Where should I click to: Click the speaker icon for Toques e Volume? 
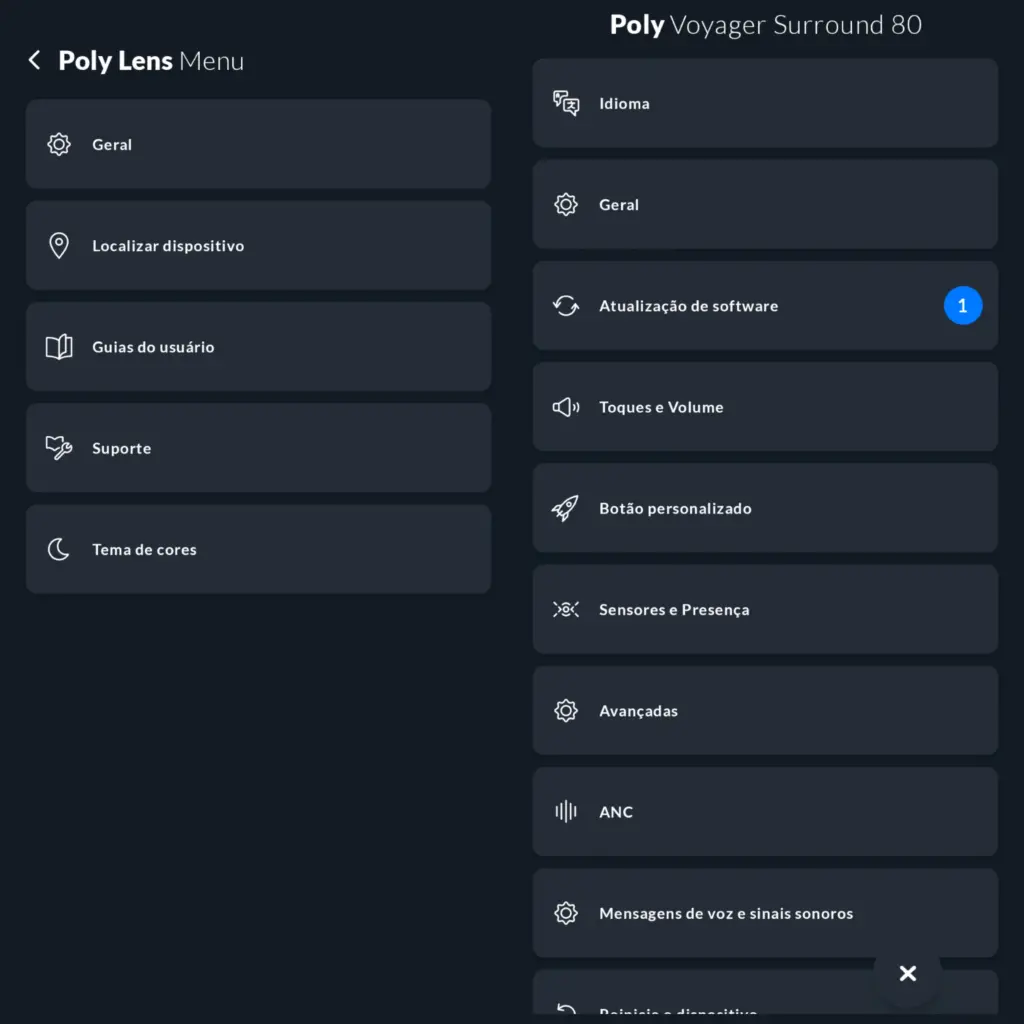pyautogui.click(x=566, y=407)
